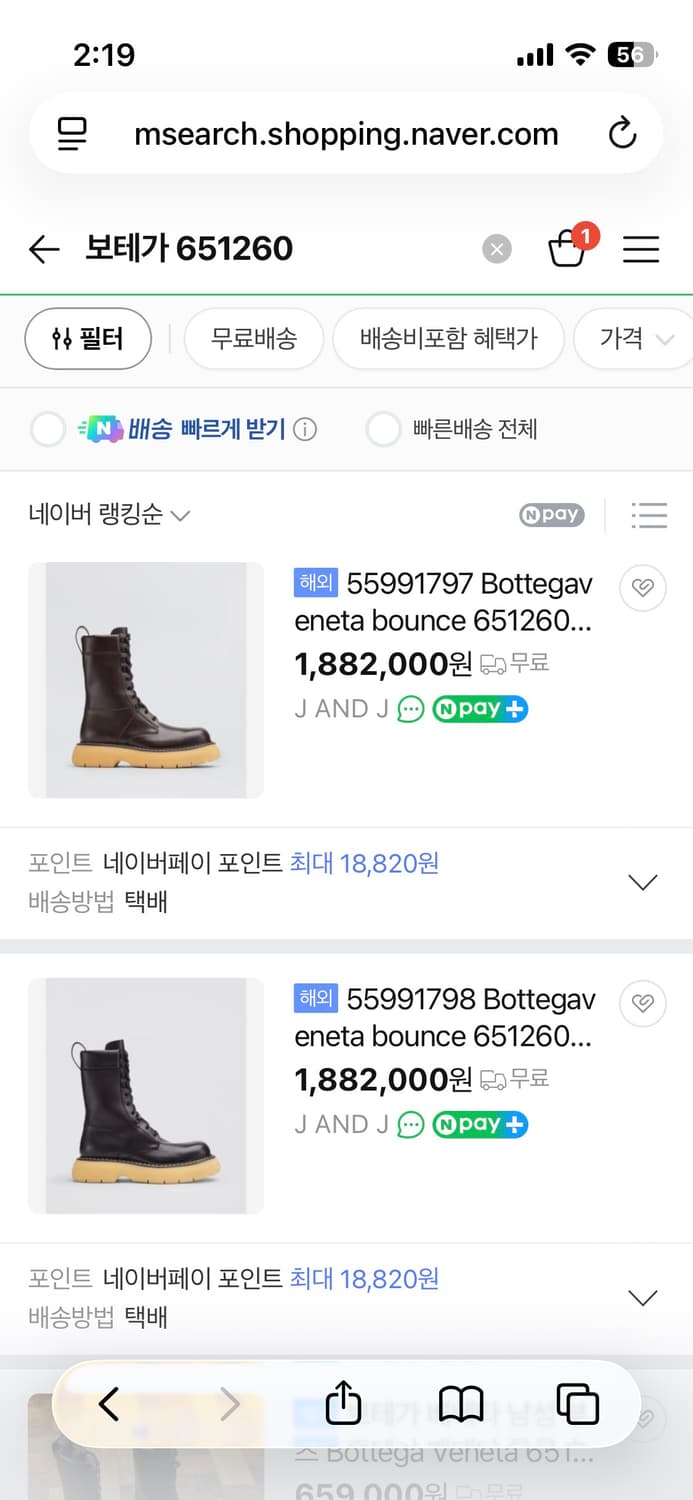693x1500 pixels.
Task: View the first Bottega boot product thumbnail
Action: click(146, 680)
